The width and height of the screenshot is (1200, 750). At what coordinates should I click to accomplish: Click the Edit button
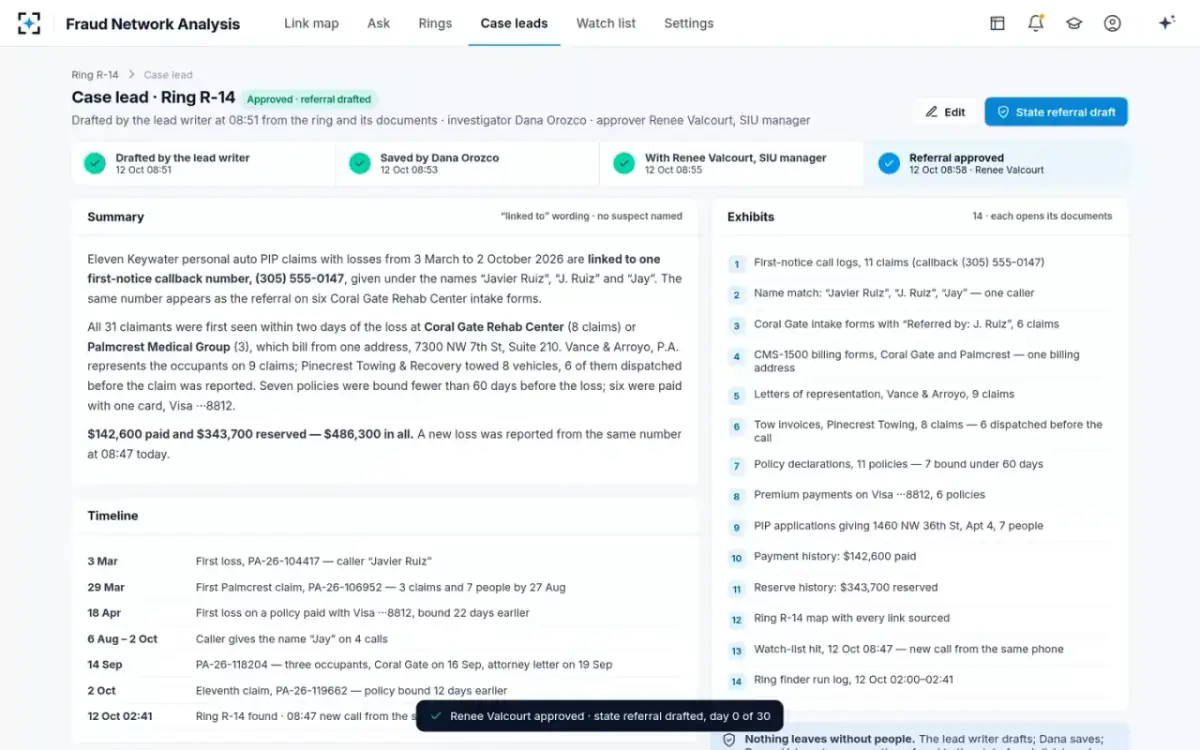click(945, 112)
